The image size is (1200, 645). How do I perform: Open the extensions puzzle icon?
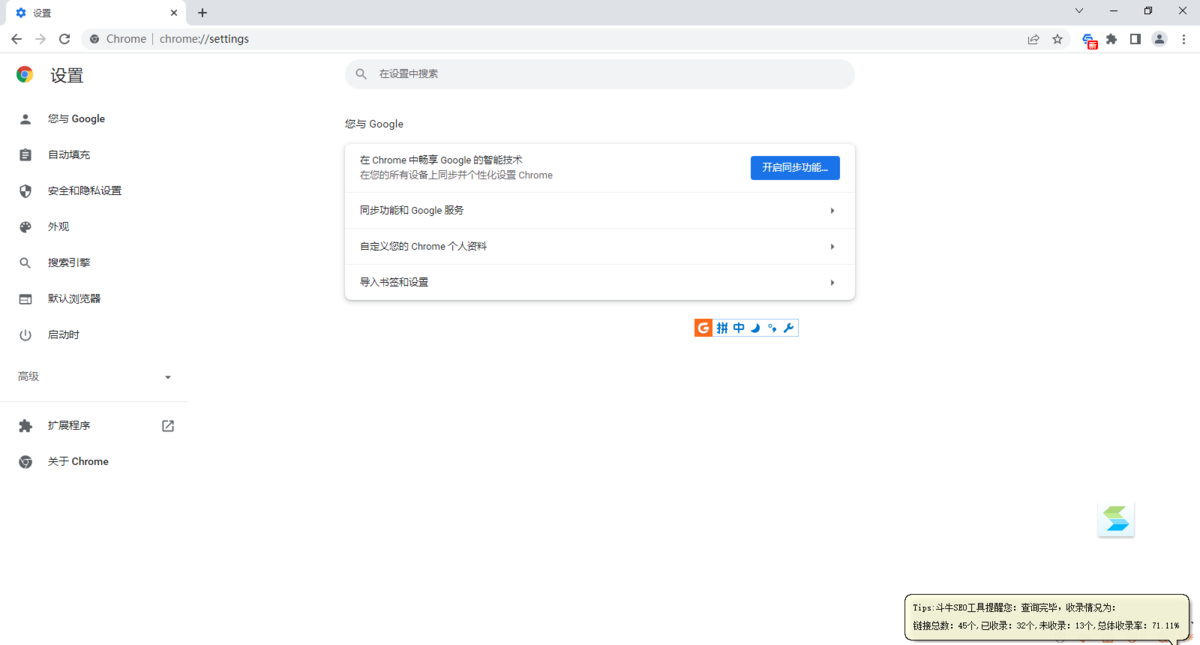pos(1112,39)
